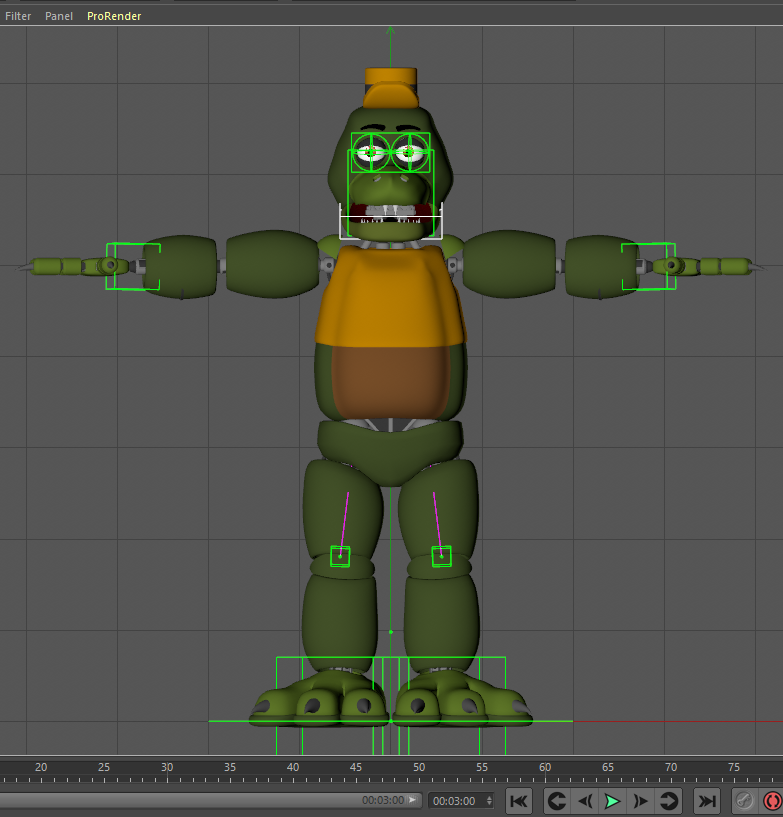Select the green knee controller on right leg
The width and height of the screenshot is (783, 817).
[x=441, y=556]
